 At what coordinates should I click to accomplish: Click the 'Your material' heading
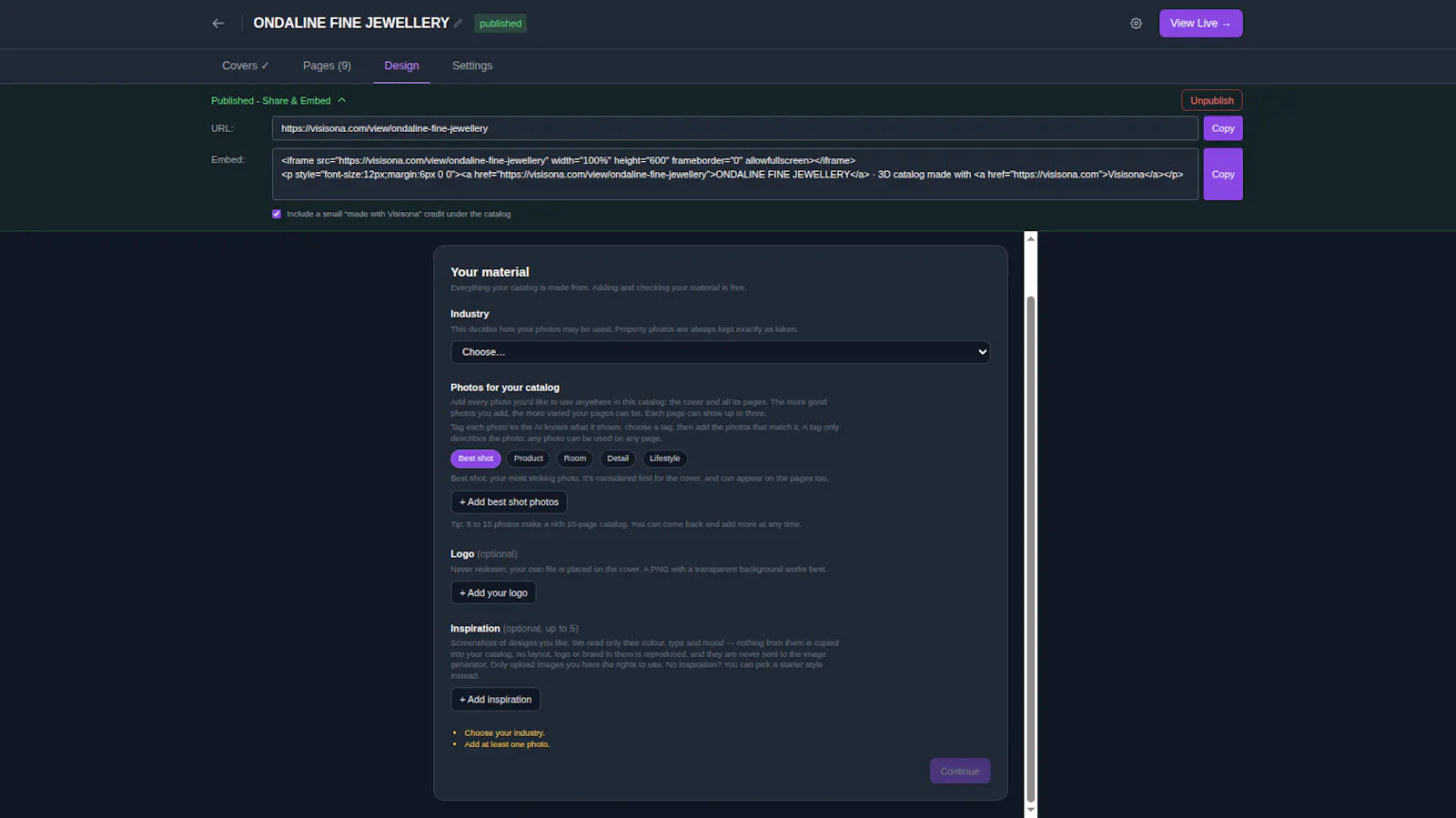click(x=490, y=272)
